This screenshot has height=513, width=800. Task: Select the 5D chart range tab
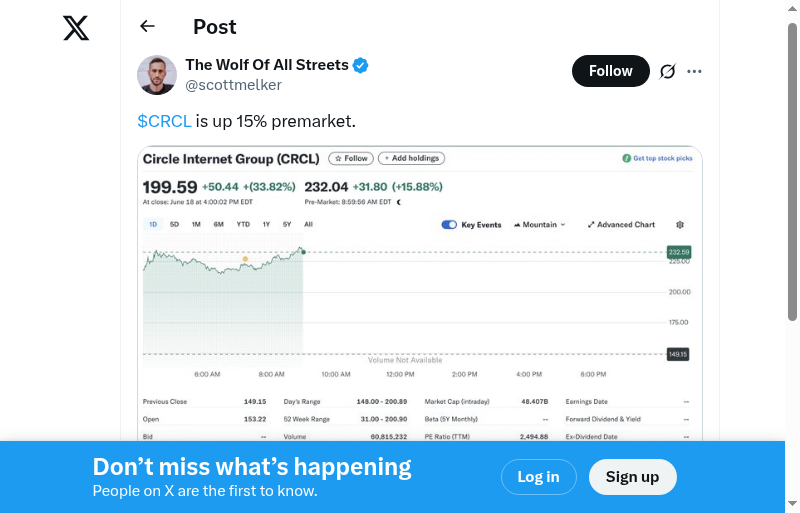coord(174,224)
